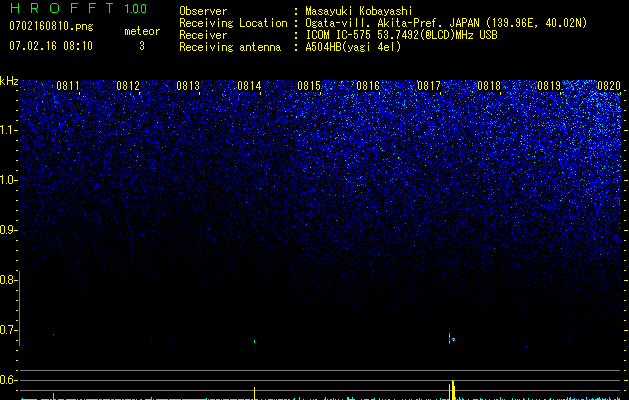Click the 1.0 kHz axis label
This screenshot has width=629, height=400.
click(8, 180)
